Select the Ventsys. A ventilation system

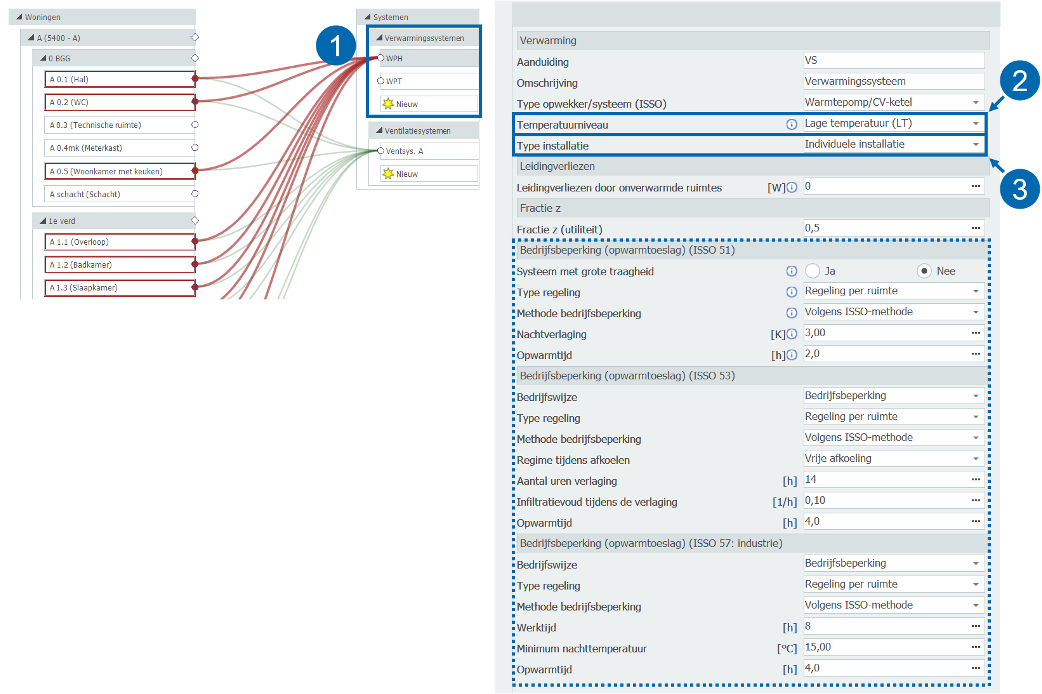430,151
